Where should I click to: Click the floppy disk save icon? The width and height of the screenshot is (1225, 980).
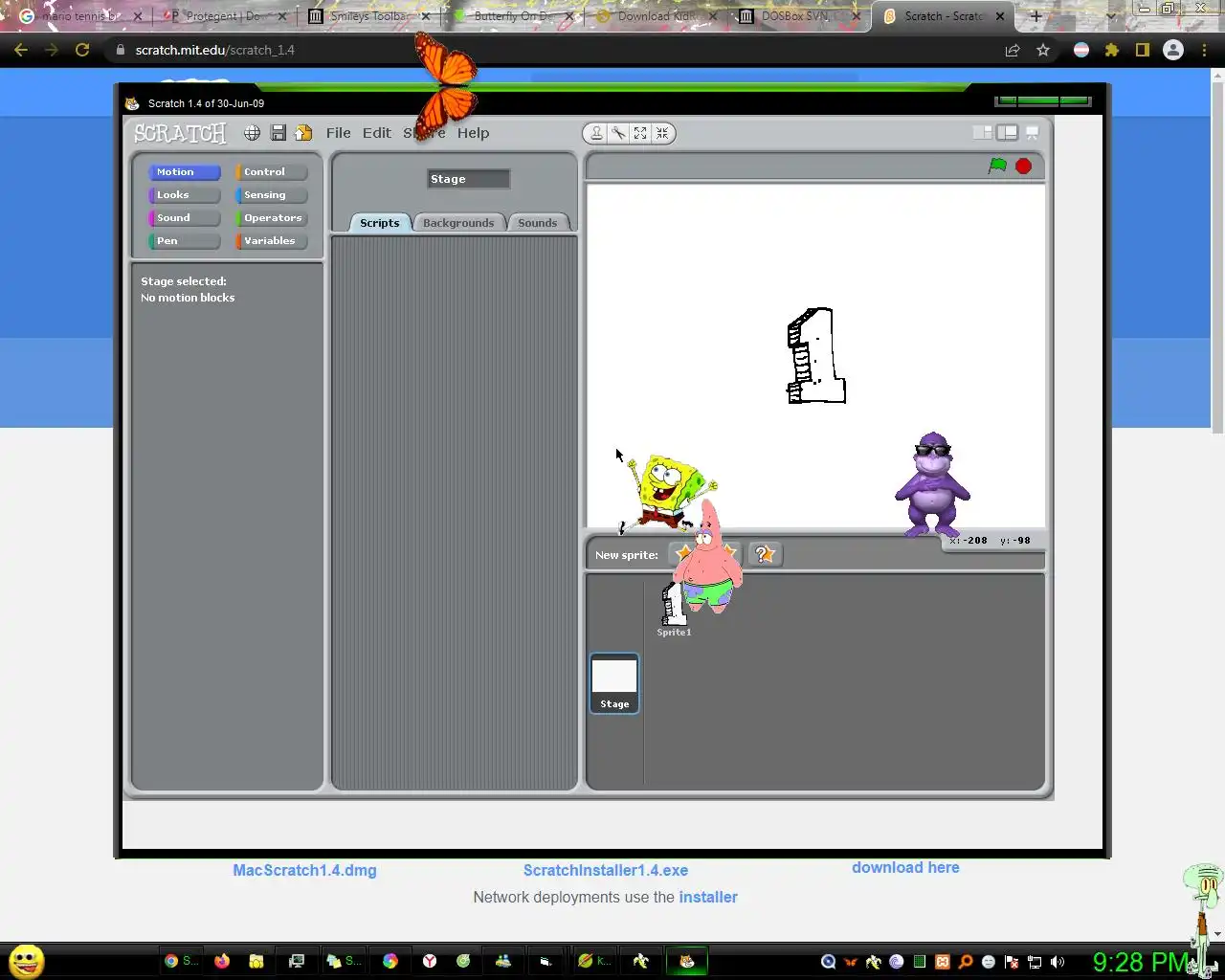[278, 133]
